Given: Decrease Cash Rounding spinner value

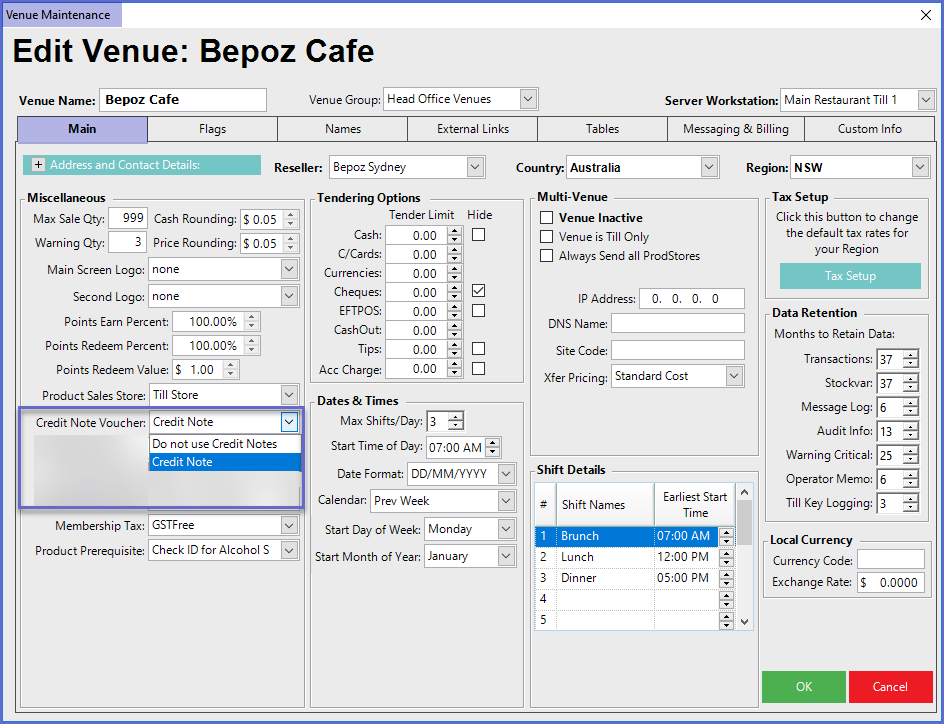Looking at the screenshot, I should (x=291, y=224).
